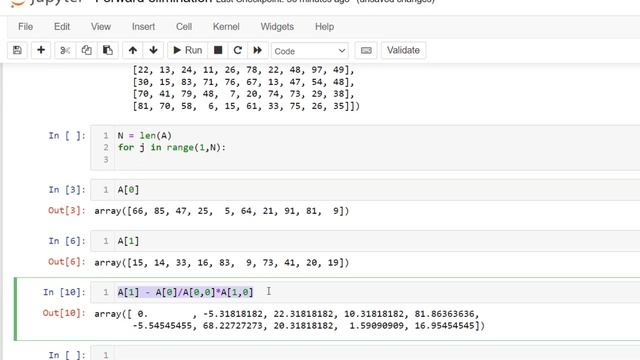Save the notebook with the floppy disk icon

[x=17, y=50]
